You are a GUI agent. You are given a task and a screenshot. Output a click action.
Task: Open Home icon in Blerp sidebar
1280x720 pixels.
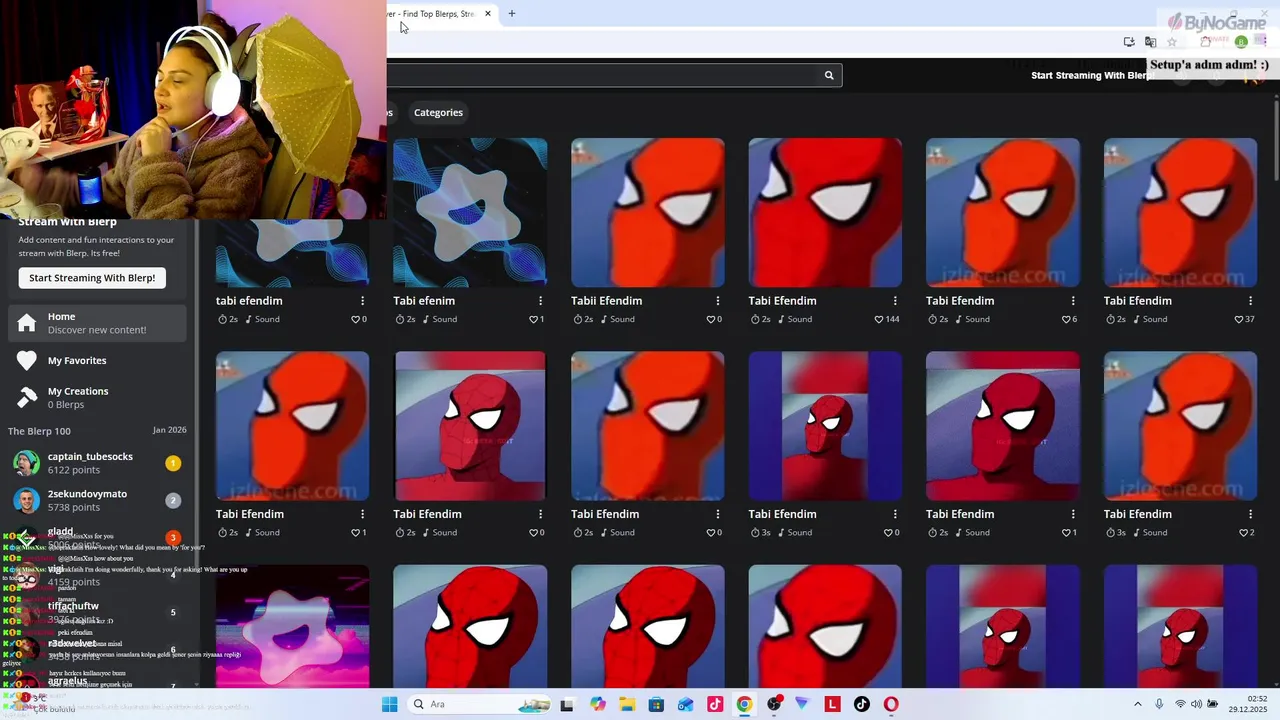tap(27, 324)
